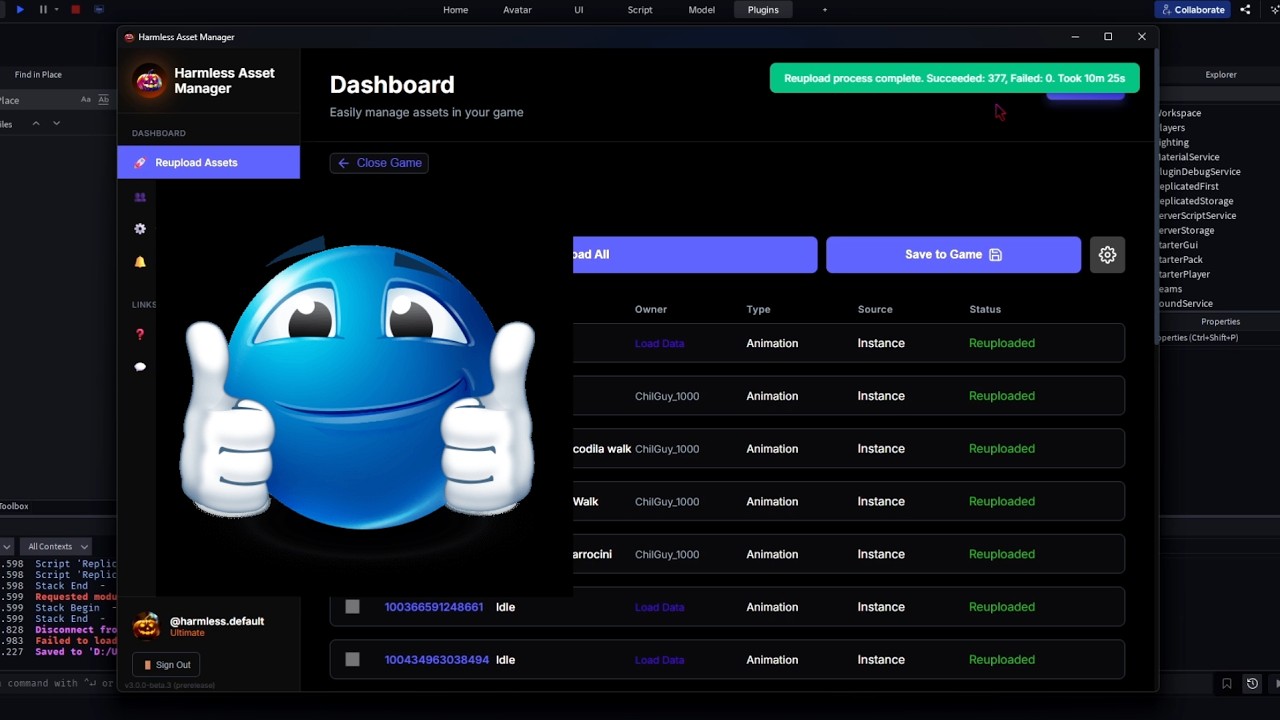Click the Owner column header
This screenshot has height=720, width=1280.
click(651, 310)
